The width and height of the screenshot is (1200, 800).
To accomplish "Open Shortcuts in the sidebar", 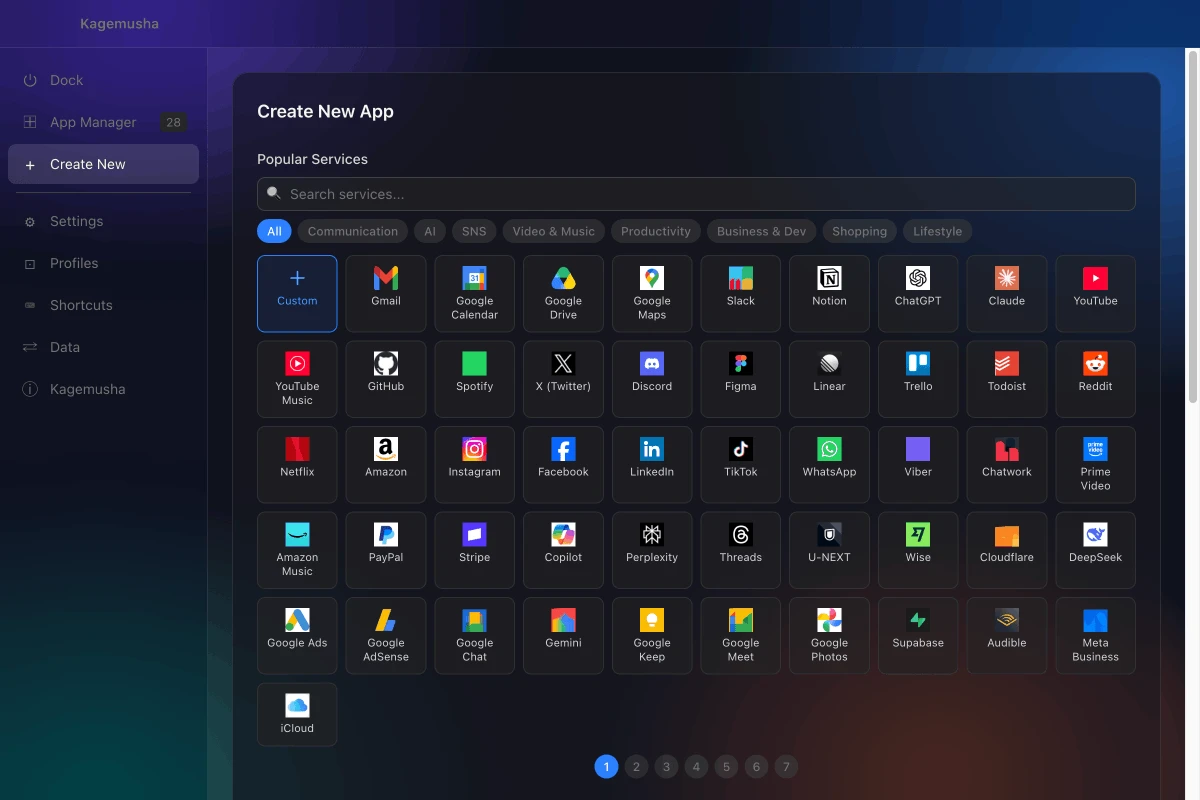I will click(x=103, y=305).
